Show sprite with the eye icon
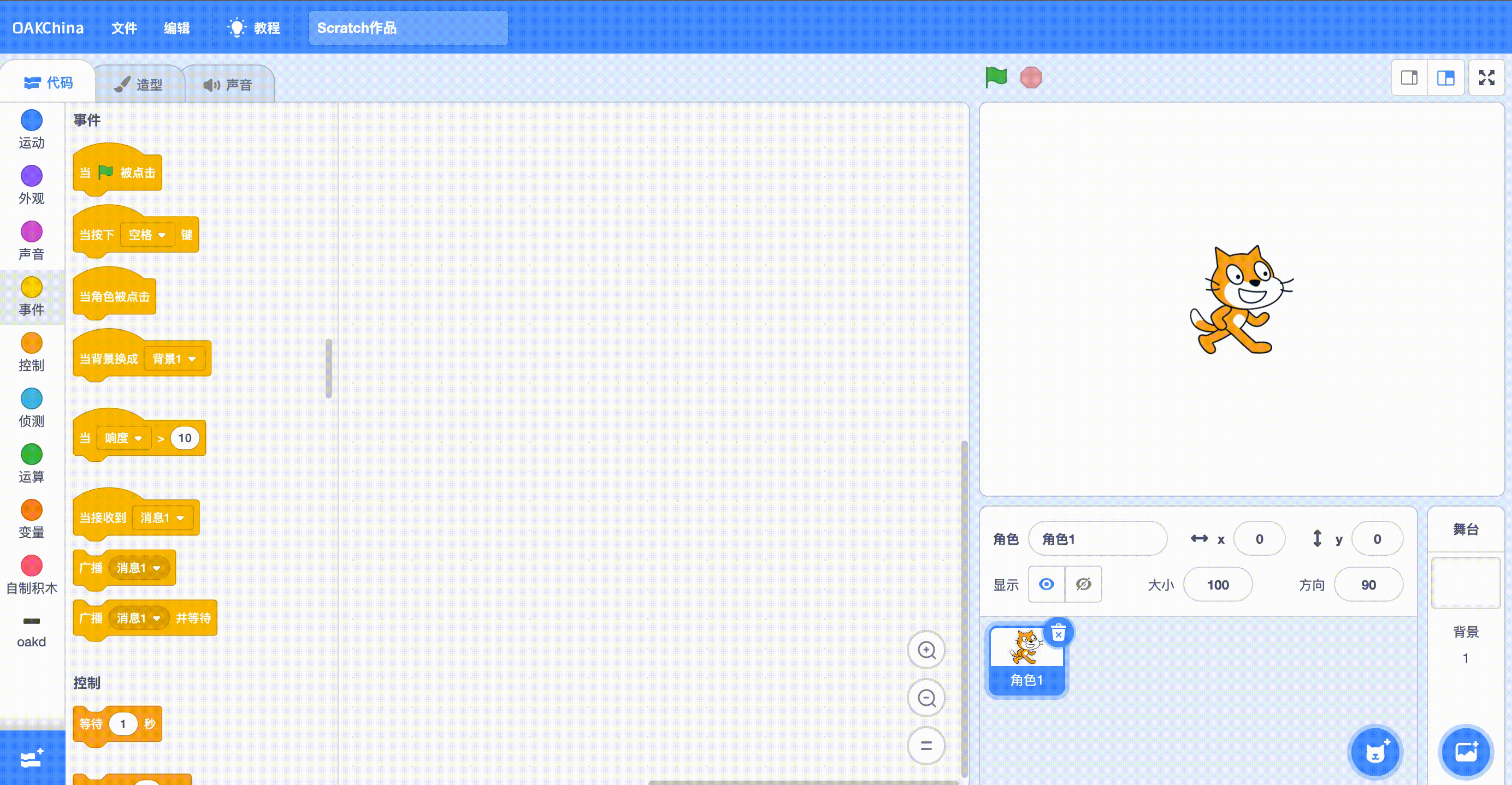Screen dimensions: 1512x785 (1047, 584)
